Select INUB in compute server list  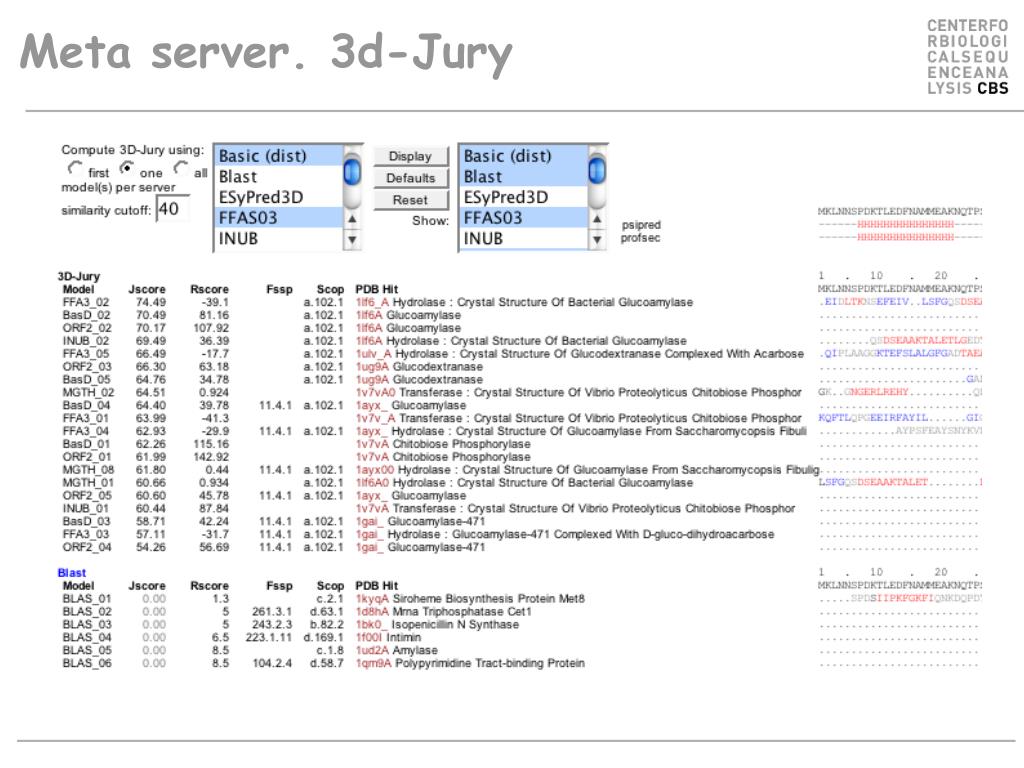278,239
